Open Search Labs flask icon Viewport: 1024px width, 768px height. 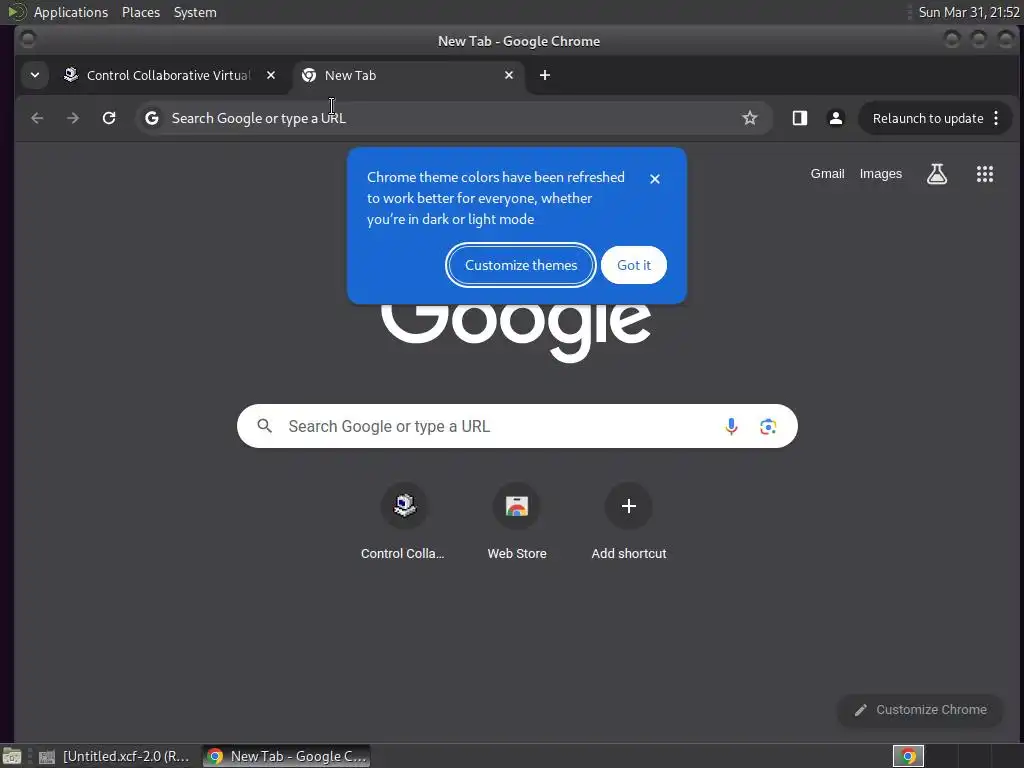click(937, 174)
